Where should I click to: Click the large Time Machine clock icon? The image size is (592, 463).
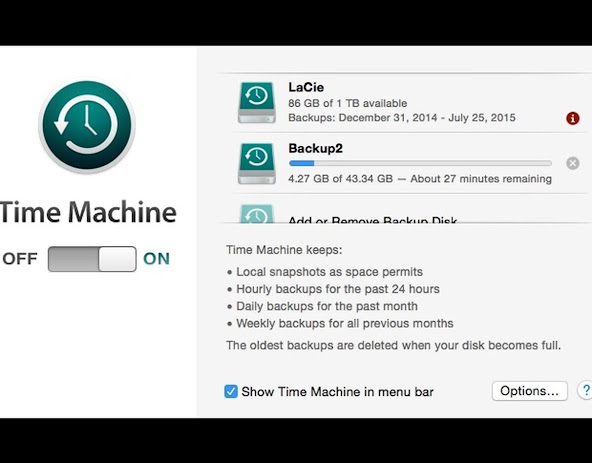(x=87, y=126)
